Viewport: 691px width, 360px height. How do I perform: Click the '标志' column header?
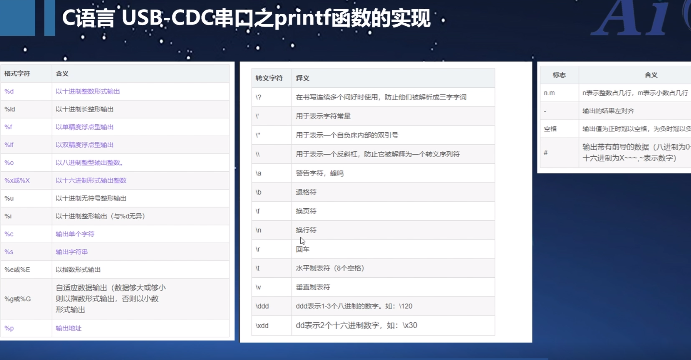pos(559,75)
